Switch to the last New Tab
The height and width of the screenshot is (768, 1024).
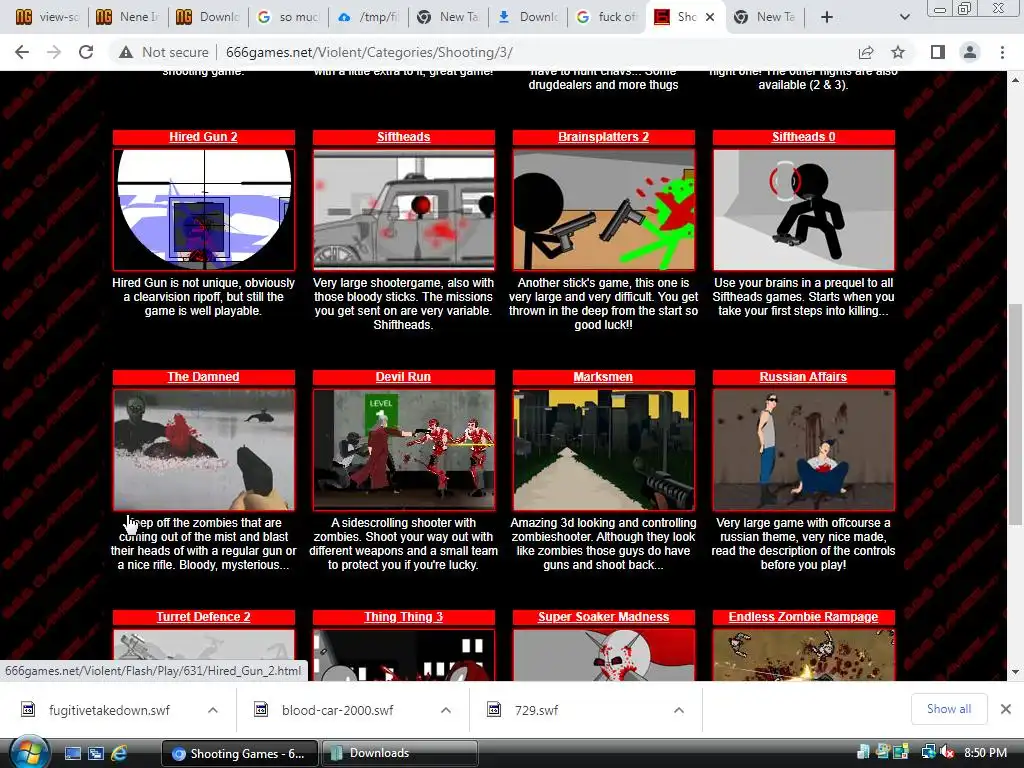tap(767, 17)
